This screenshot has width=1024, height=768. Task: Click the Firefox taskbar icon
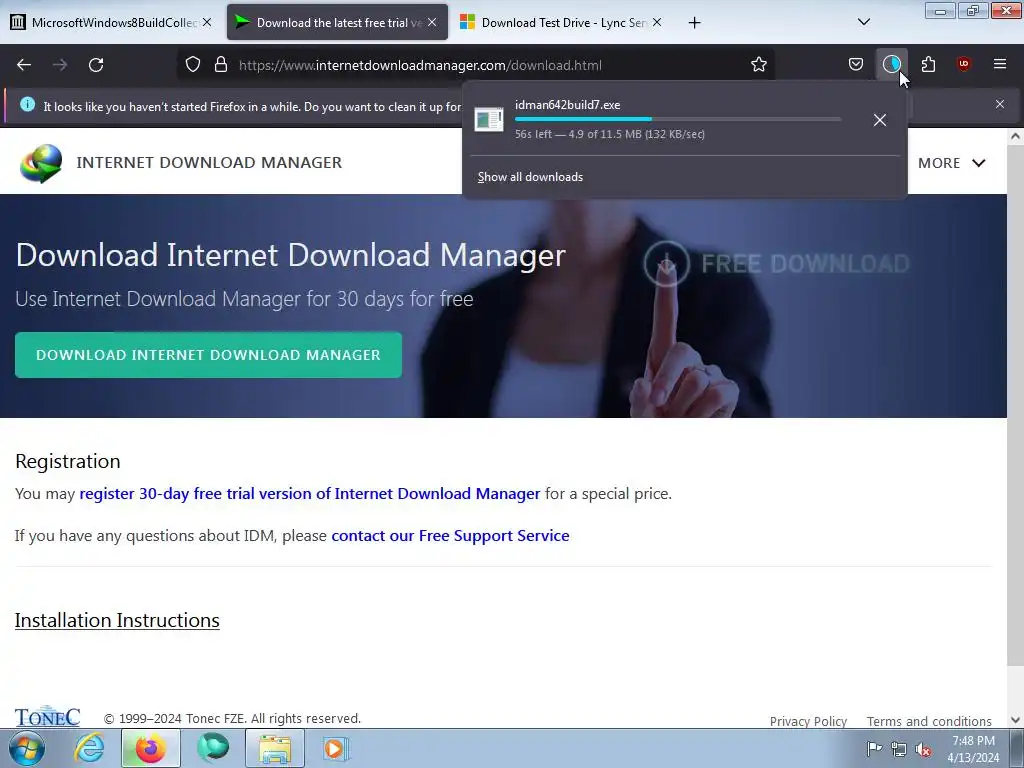150,748
